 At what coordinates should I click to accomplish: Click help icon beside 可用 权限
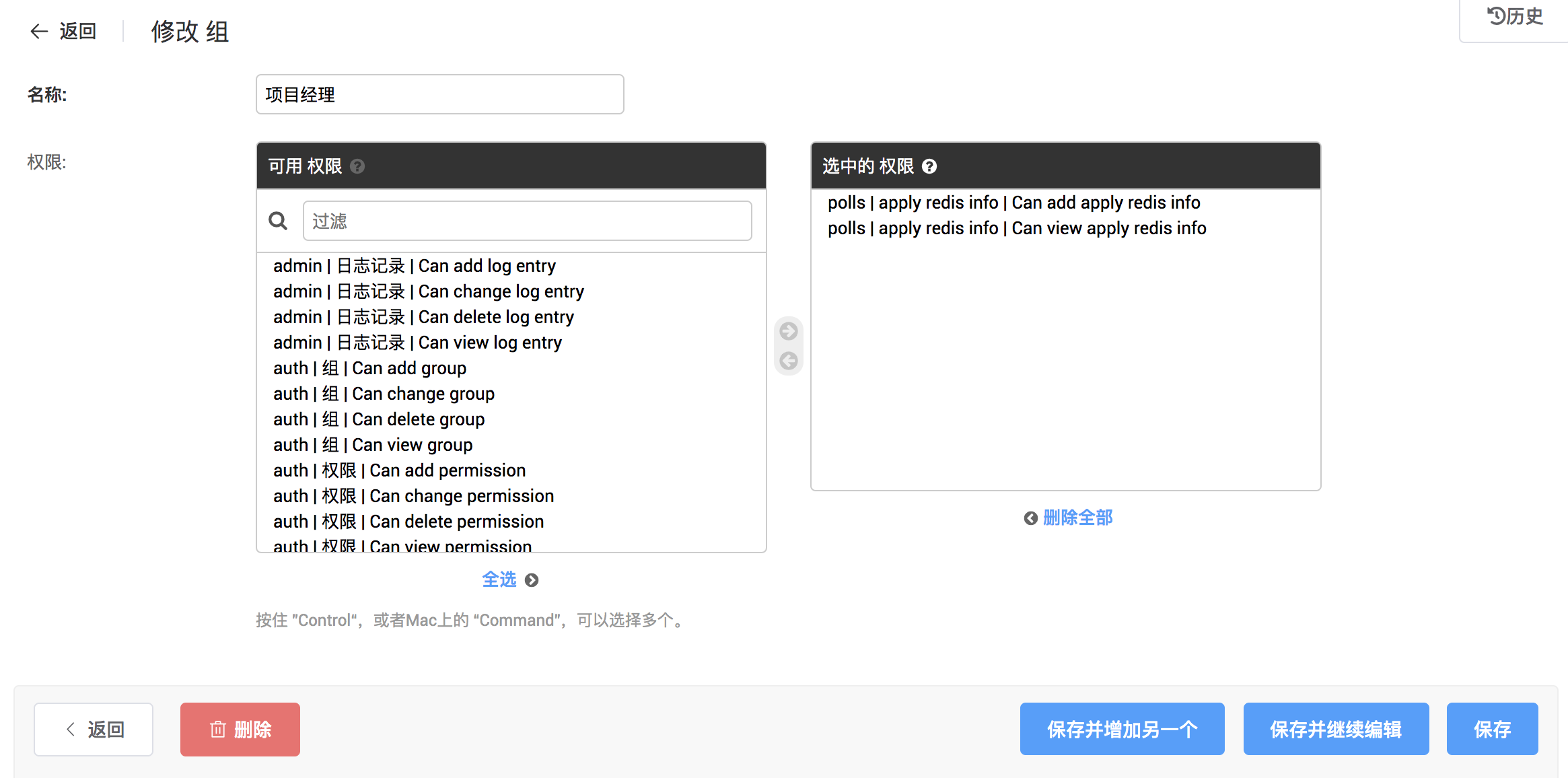point(357,166)
